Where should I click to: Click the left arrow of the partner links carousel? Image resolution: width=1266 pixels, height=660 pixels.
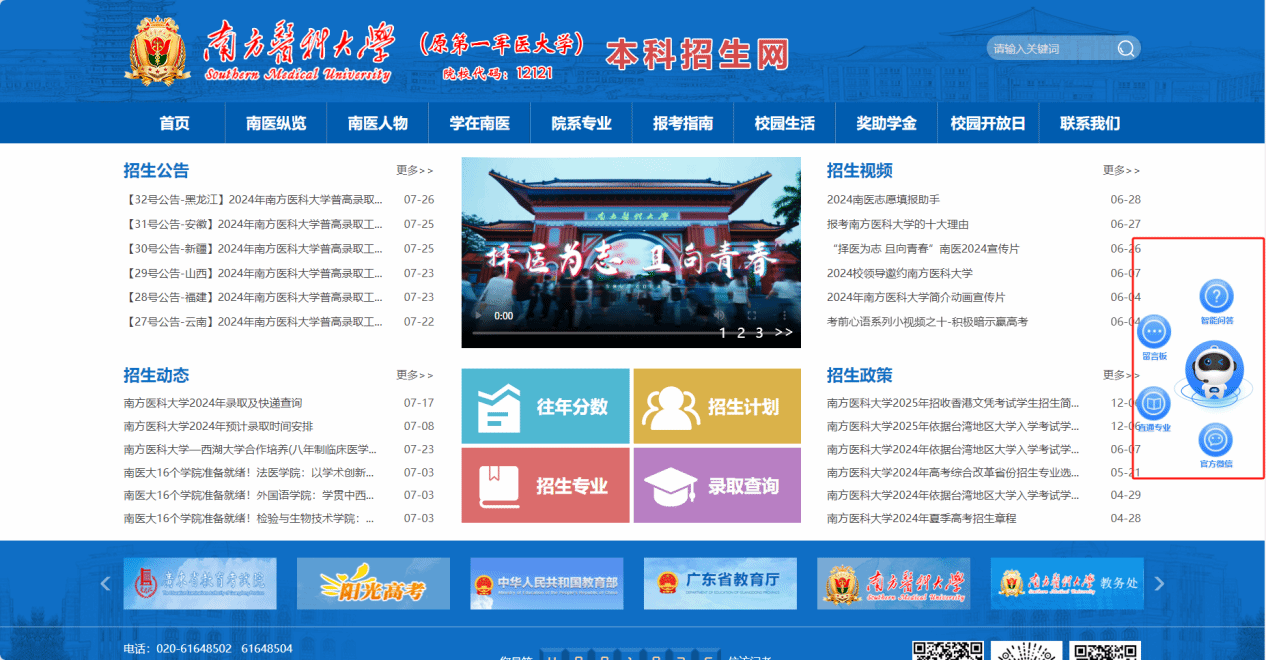[x=105, y=584]
